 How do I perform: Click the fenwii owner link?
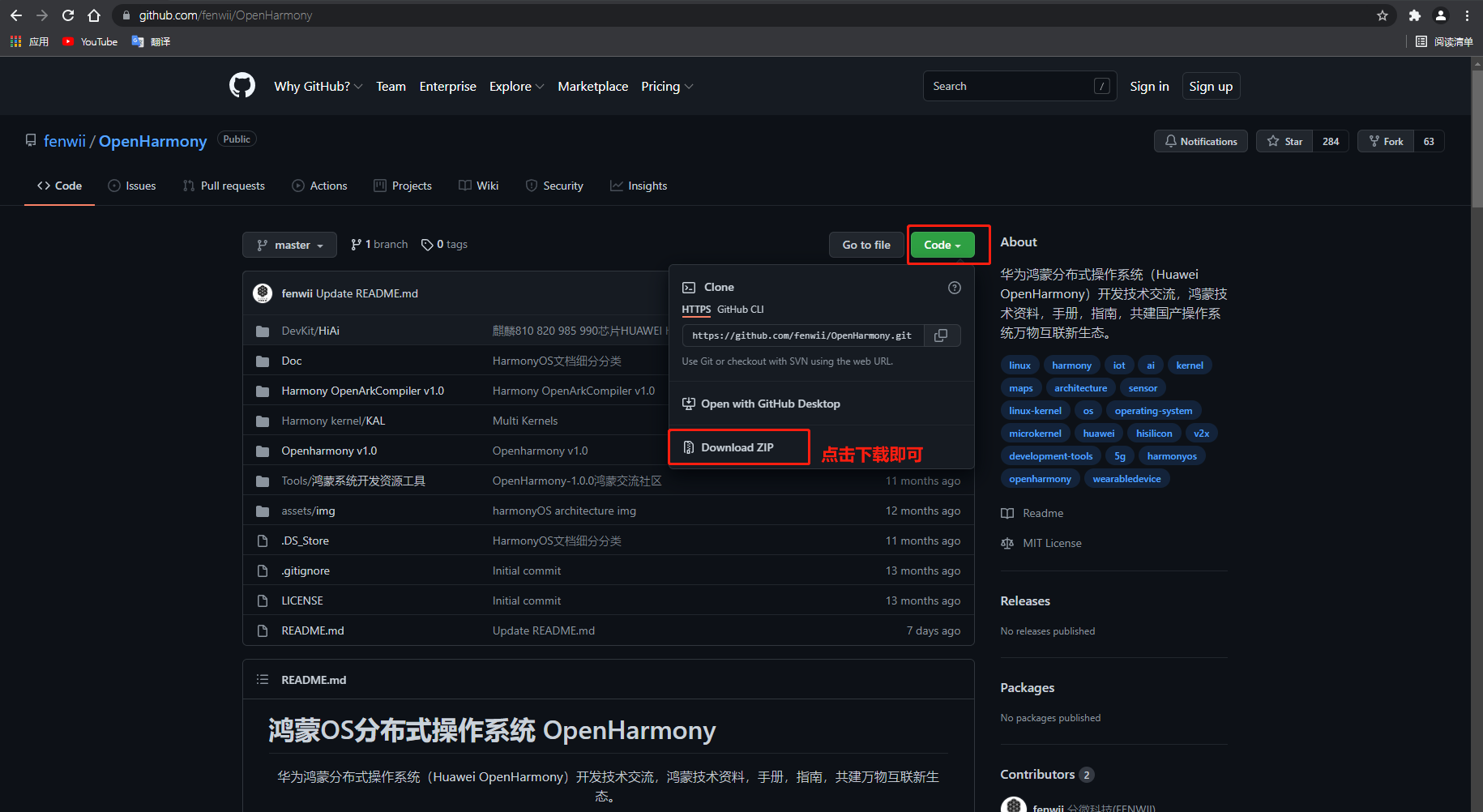[x=65, y=141]
